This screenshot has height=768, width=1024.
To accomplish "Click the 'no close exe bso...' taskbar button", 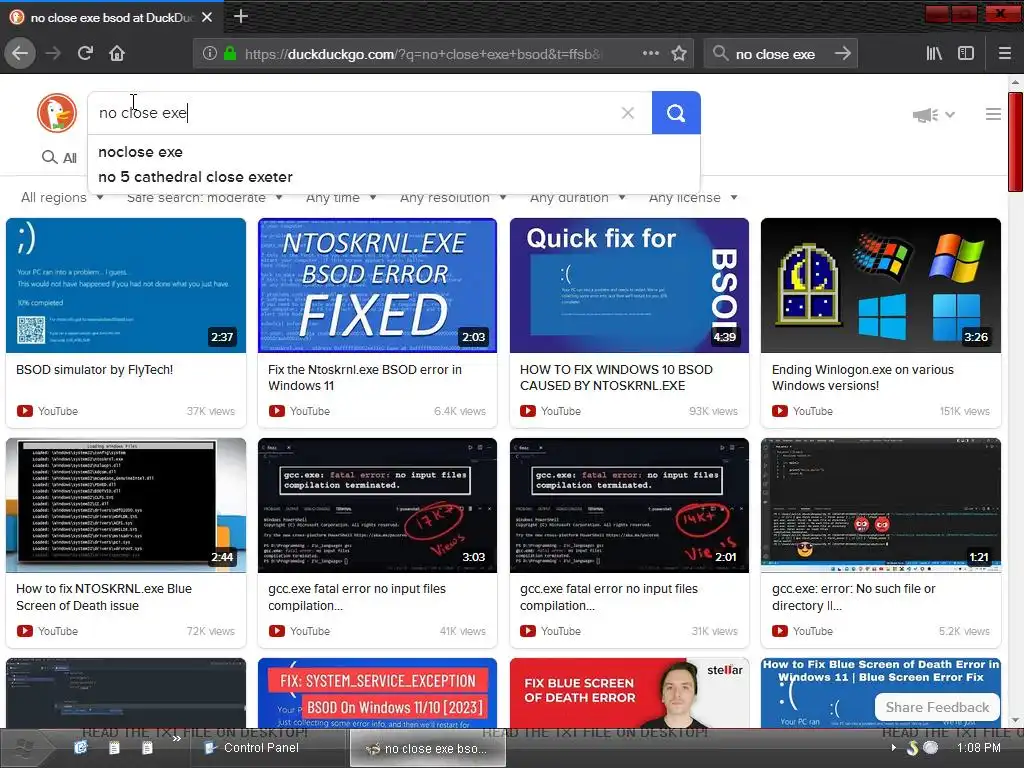I will pos(428,748).
